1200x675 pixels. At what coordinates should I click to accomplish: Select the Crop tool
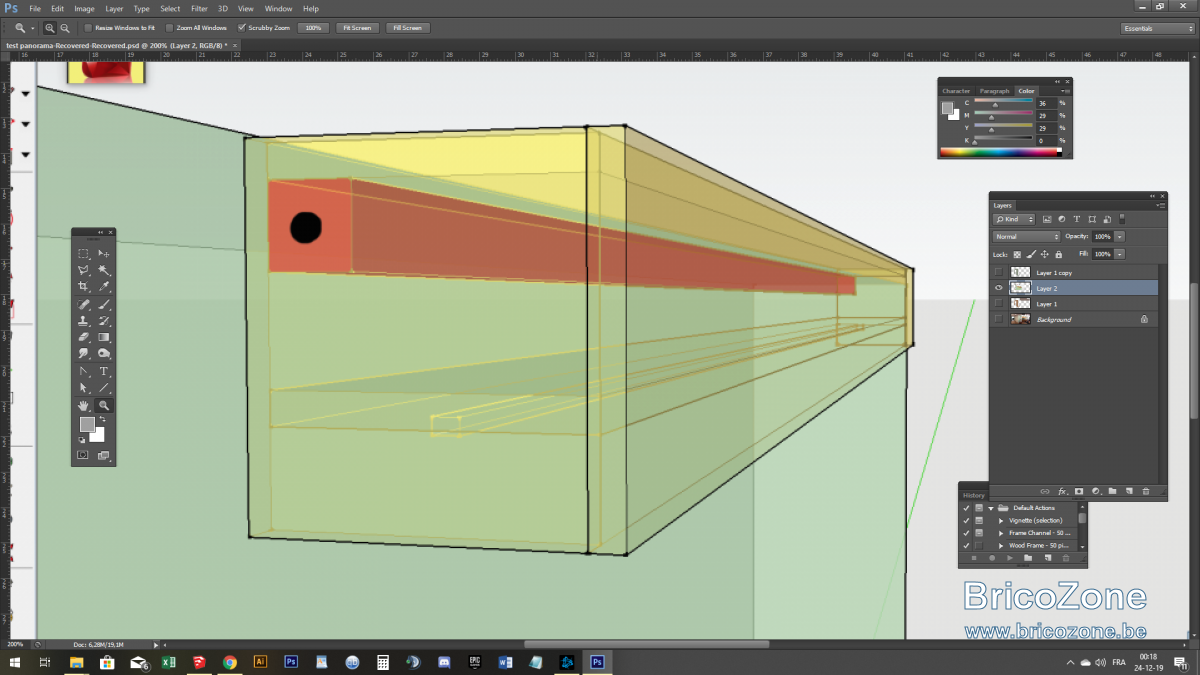coord(84,287)
